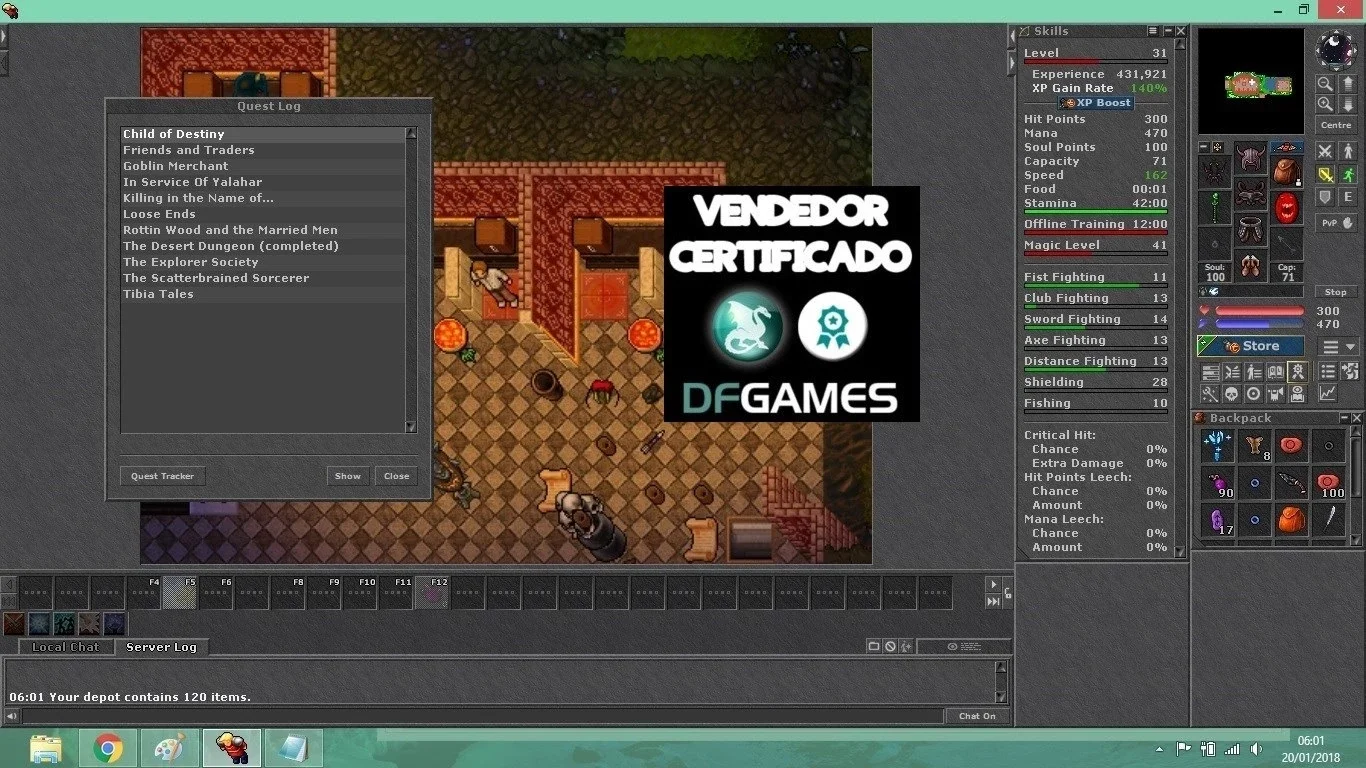Open the Skills panel menu icon
The height and width of the screenshot is (768, 1366).
point(1153,31)
